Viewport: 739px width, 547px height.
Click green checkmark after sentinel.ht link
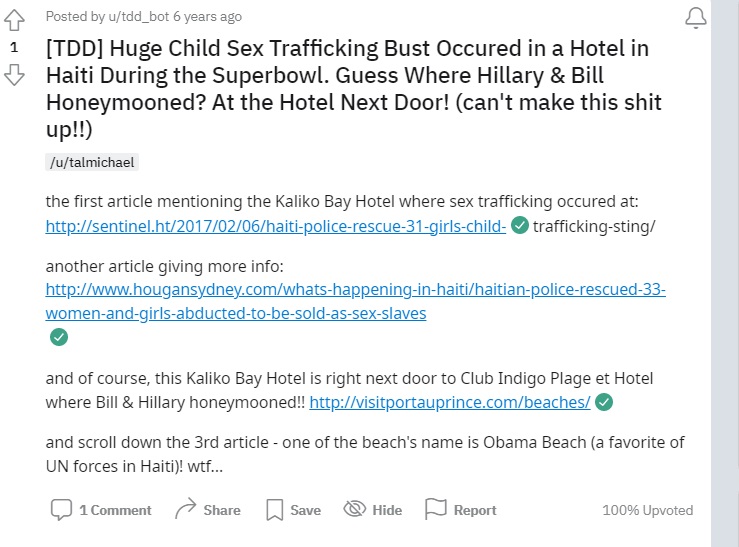520,226
